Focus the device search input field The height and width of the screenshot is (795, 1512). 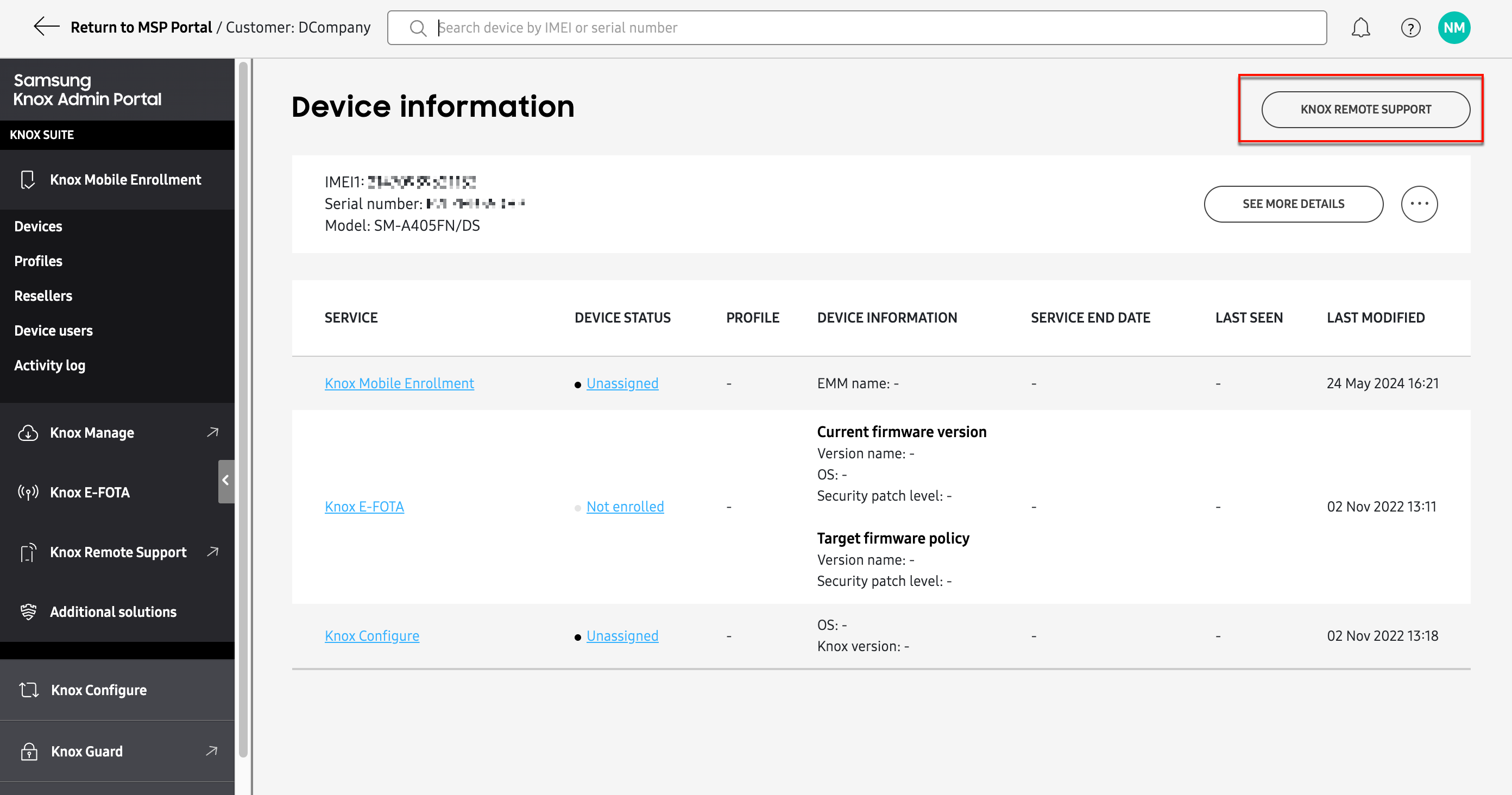pyautogui.click(x=856, y=28)
